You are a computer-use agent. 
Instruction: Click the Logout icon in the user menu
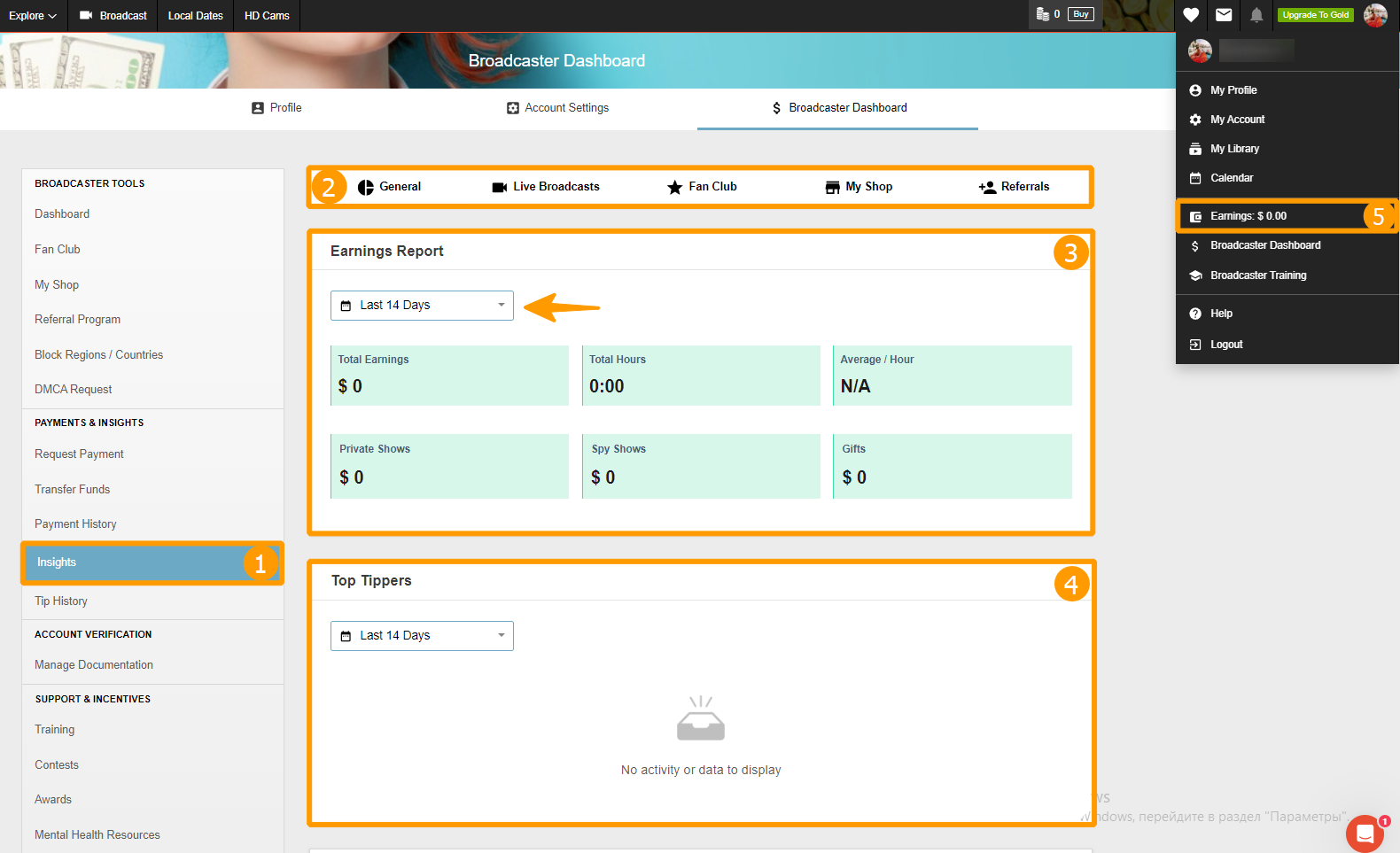[1195, 345]
